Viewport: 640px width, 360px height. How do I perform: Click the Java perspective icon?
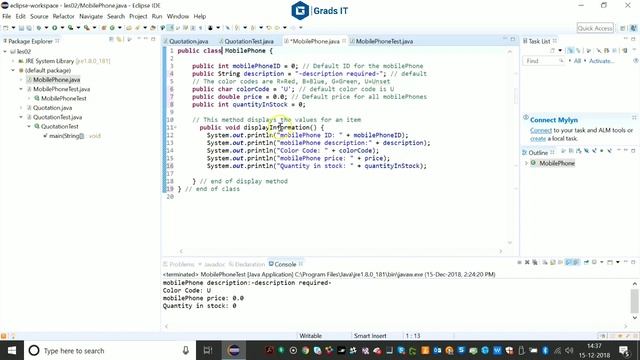(x=633, y=28)
